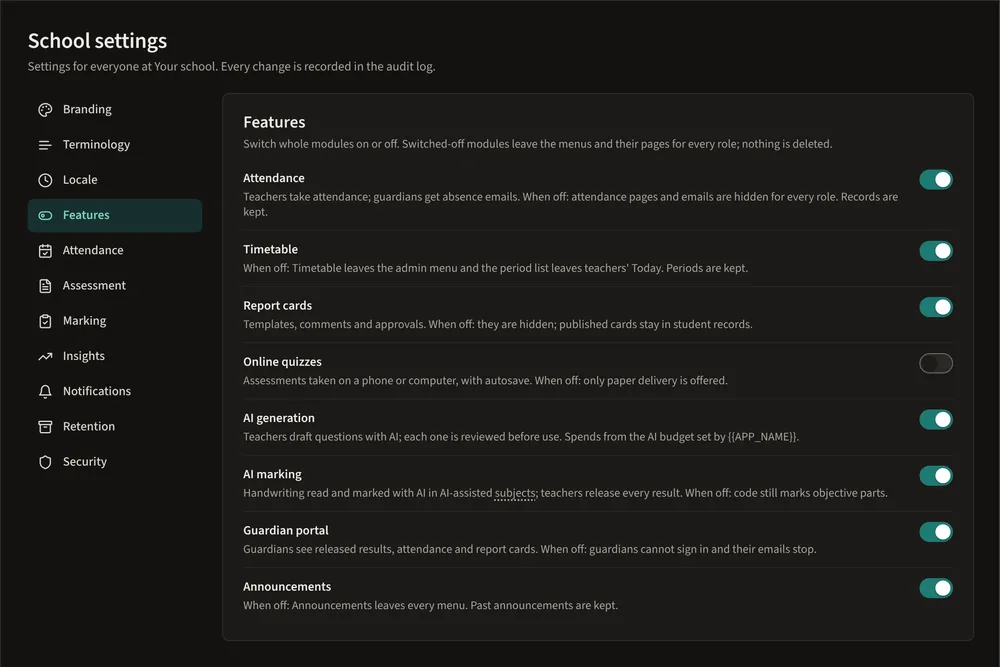1000x667 pixels.
Task: Click the description starting 'Switch whole modules on or off'
Action: [x=538, y=144]
